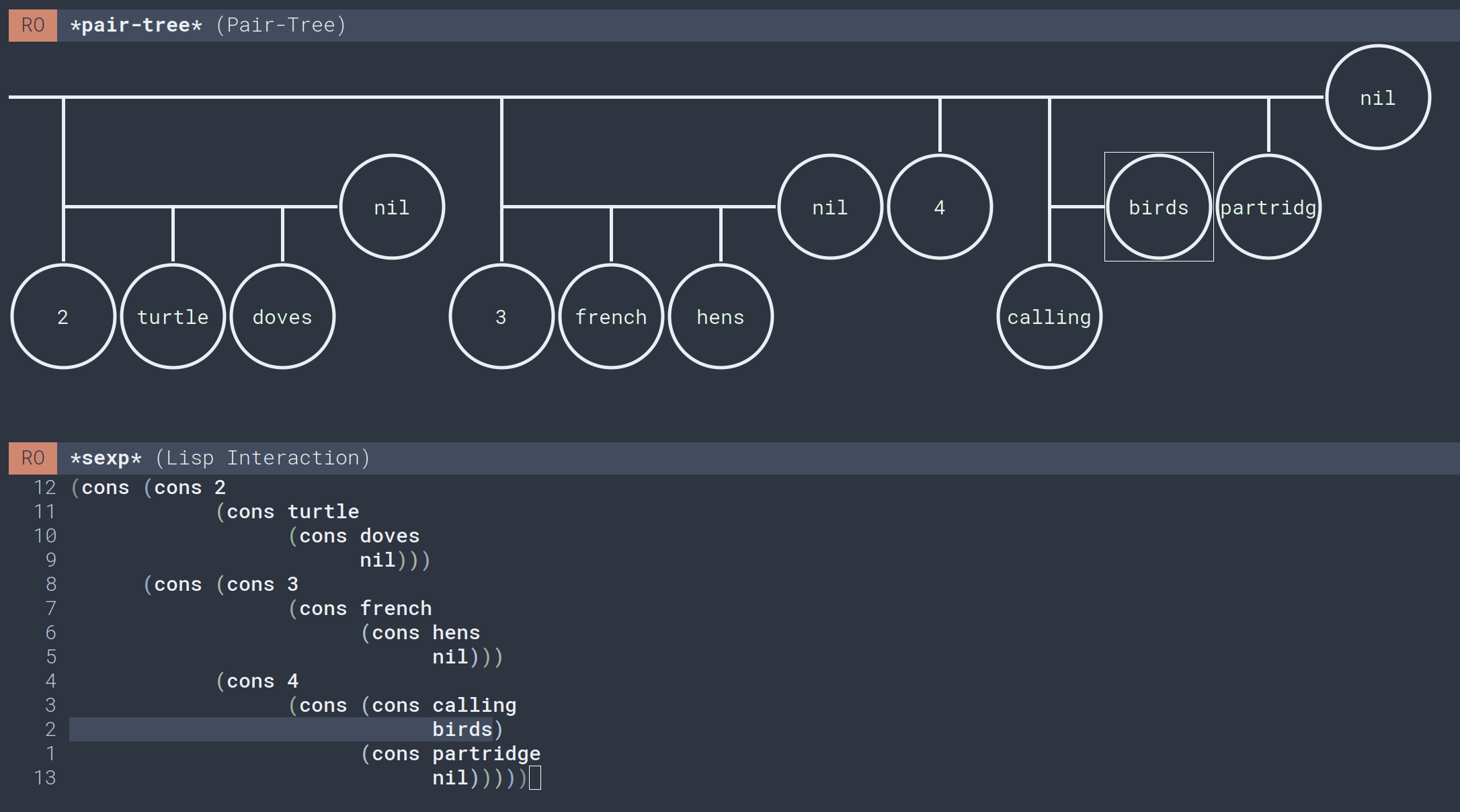Select the 'doves' node in the pair tree
1460x812 pixels.
point(282,317)
